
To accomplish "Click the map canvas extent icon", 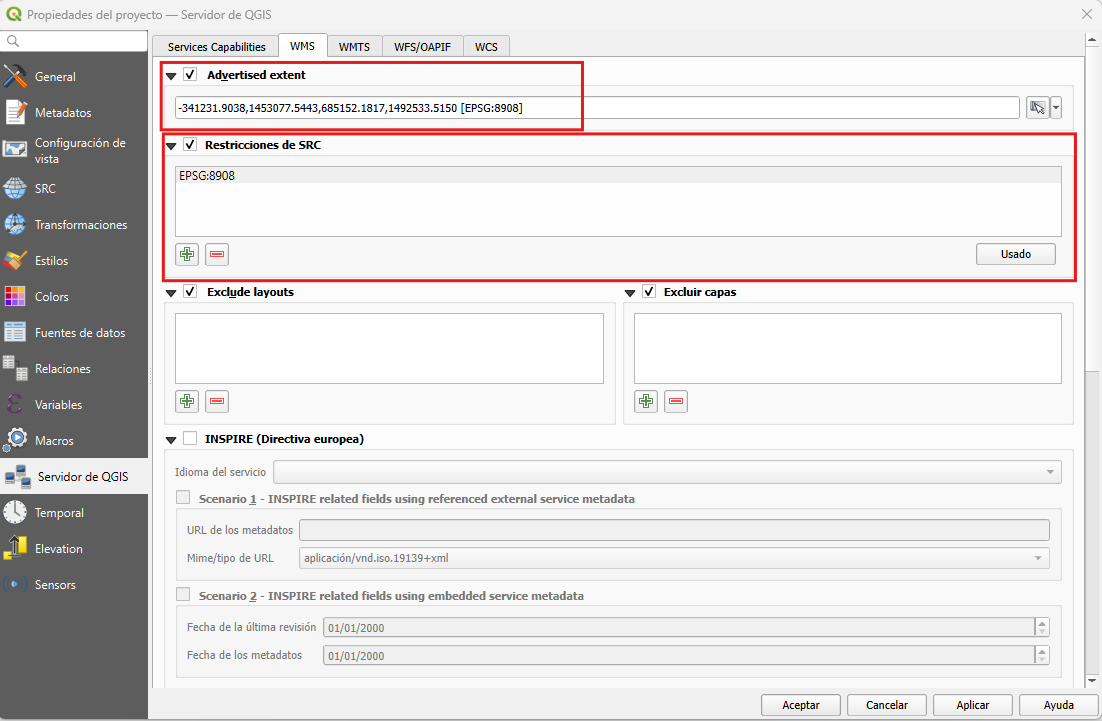I will pos(1037,108).
